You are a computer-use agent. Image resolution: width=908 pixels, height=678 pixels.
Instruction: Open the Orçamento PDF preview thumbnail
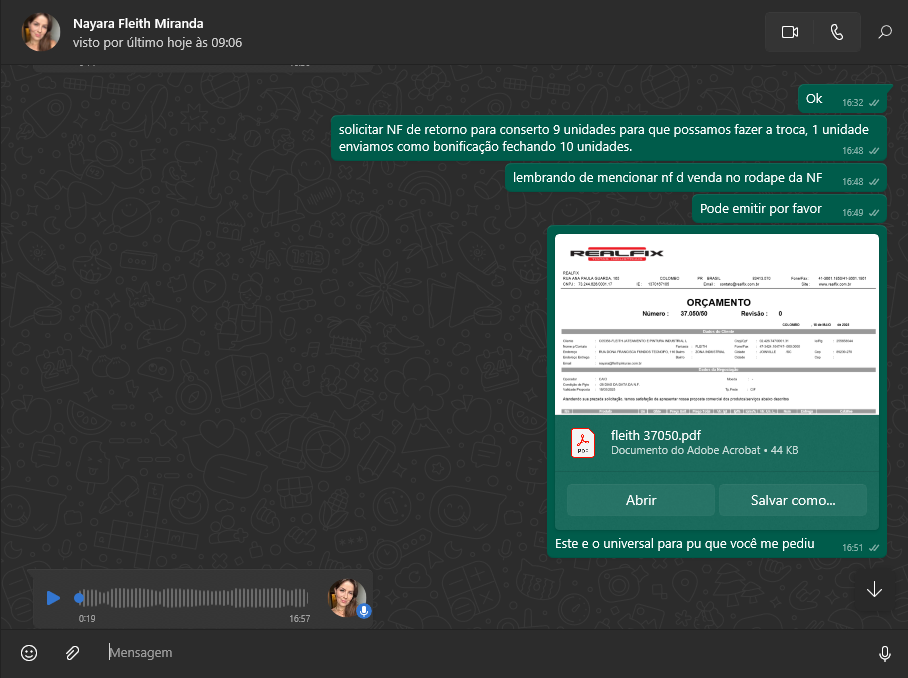tap(717, 324)
